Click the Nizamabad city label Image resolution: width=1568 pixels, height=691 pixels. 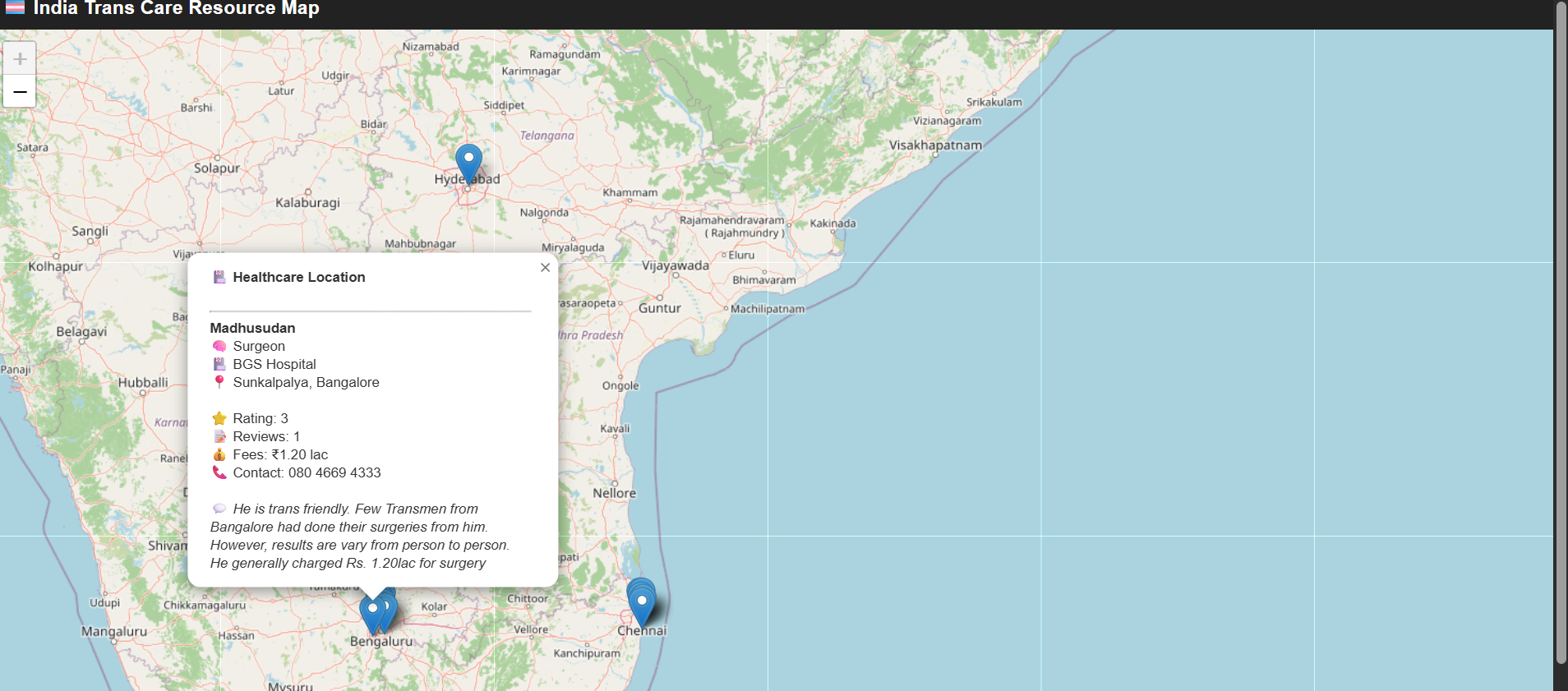[x=431, y=46]
